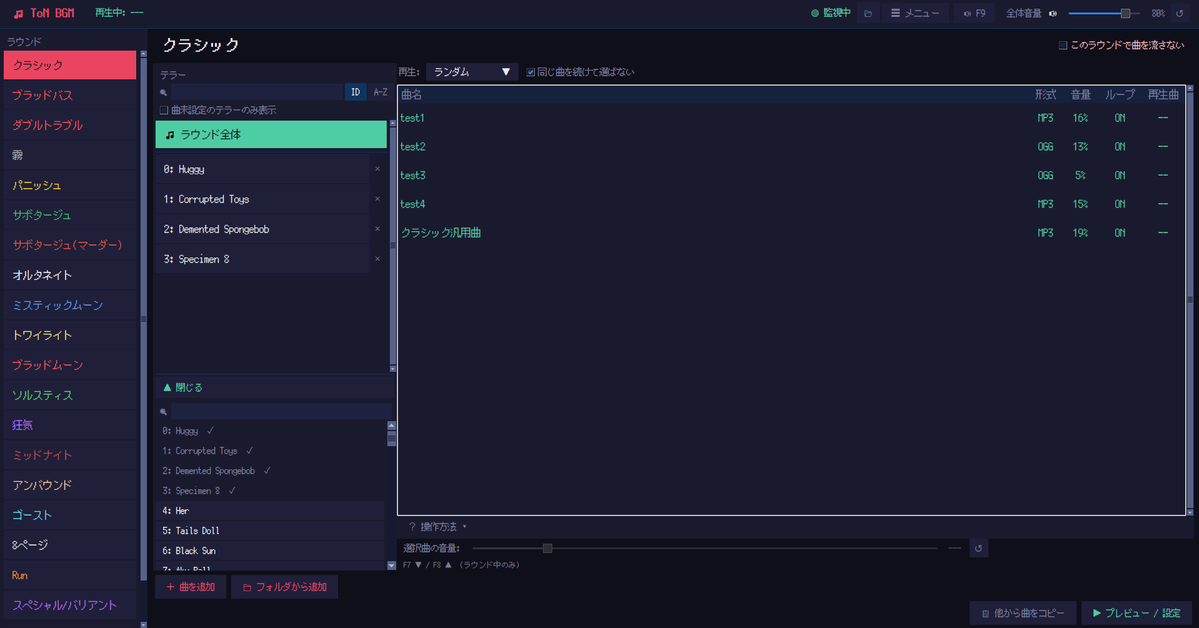1199x628 pixels.
Task: Select the 狂気 round
Action: coord(70,425)
